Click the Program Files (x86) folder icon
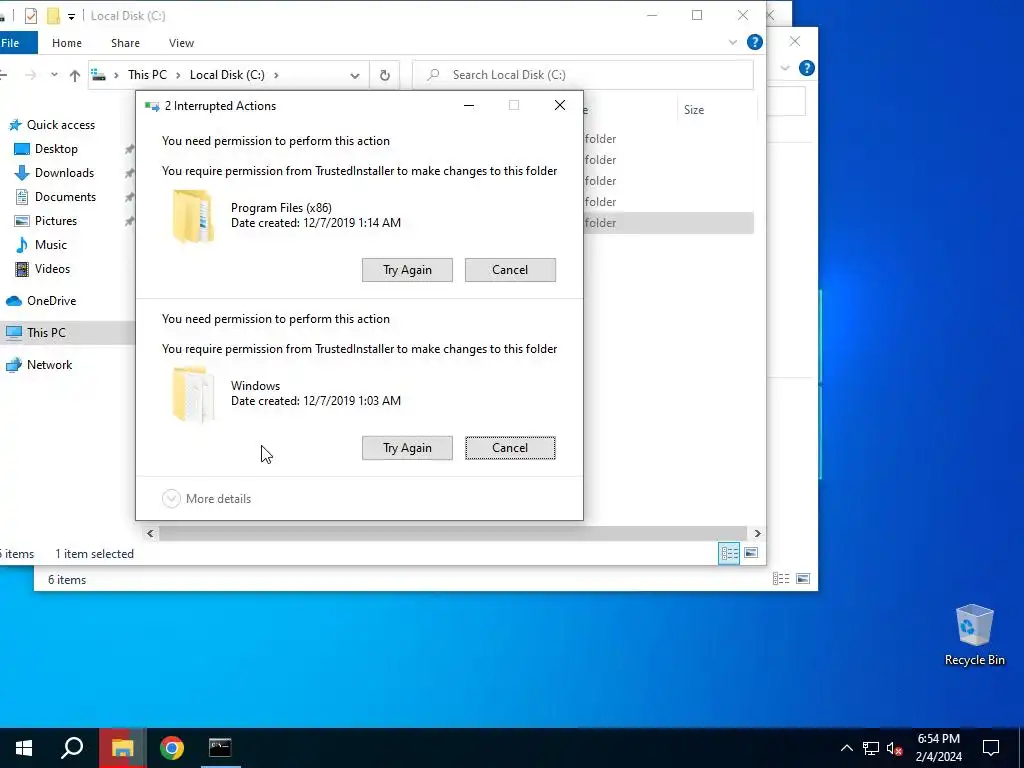 tap(193, 216)
